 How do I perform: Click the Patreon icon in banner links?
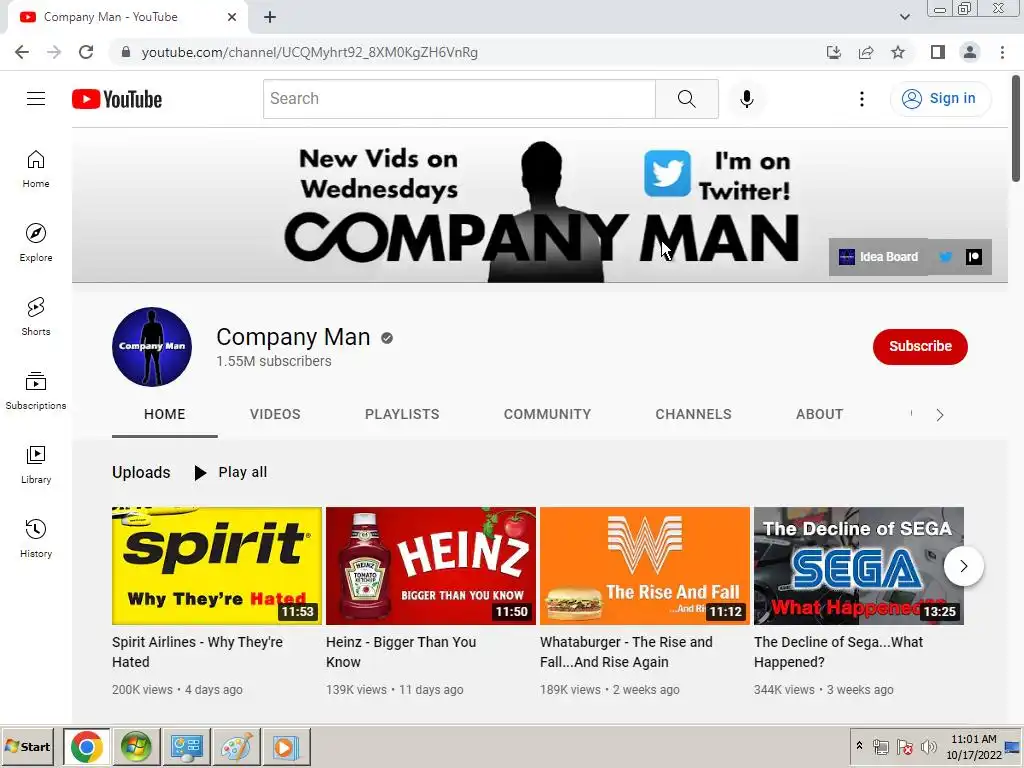pos(974,257)
